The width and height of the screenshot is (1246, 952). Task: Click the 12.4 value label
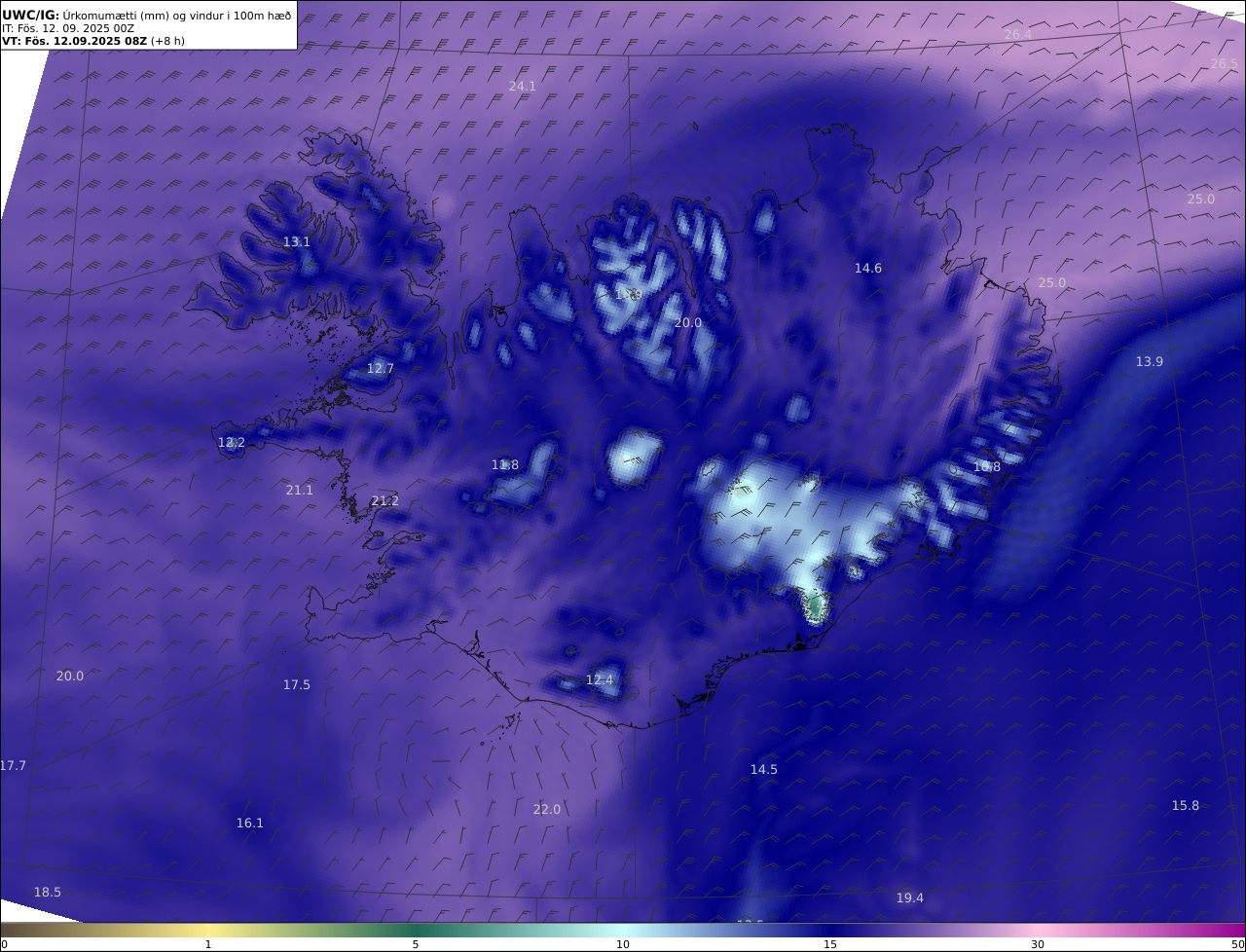pos(600,679)
